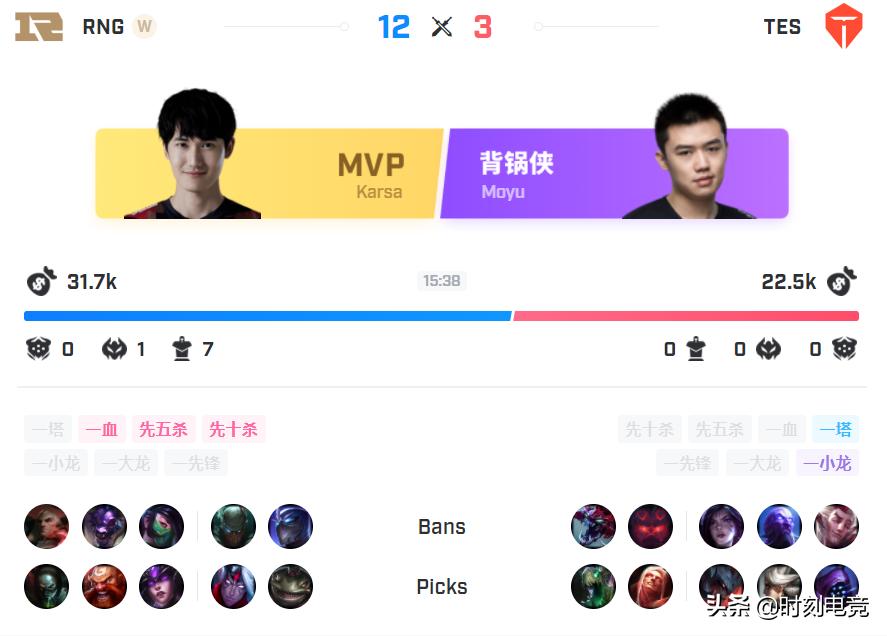Click RNG's tower count icon
The width and height of the screenshot is (887, 636).
click(x=182, y=349)
